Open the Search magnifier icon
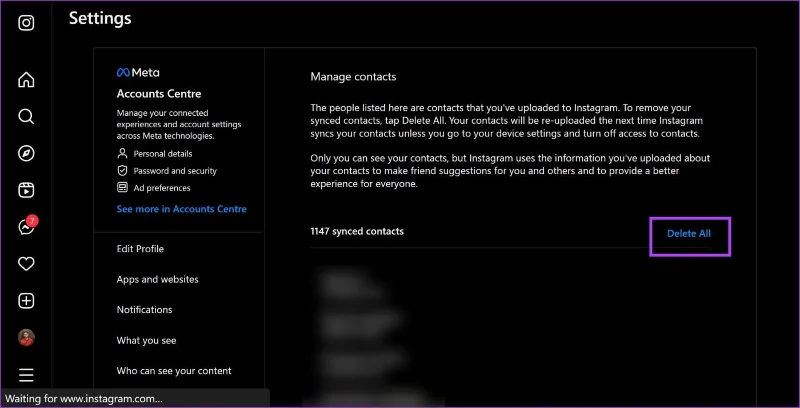800x408 pixels. coord(26,116)
